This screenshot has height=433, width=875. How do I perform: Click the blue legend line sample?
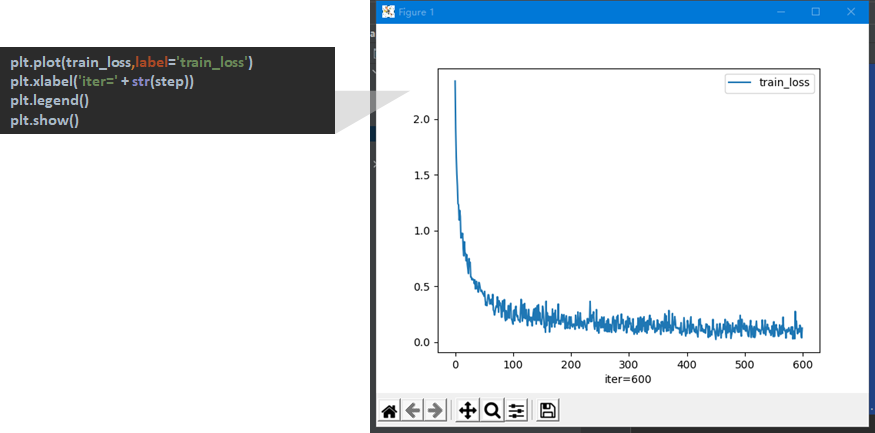pyautogui.click(x=741, y=84)
